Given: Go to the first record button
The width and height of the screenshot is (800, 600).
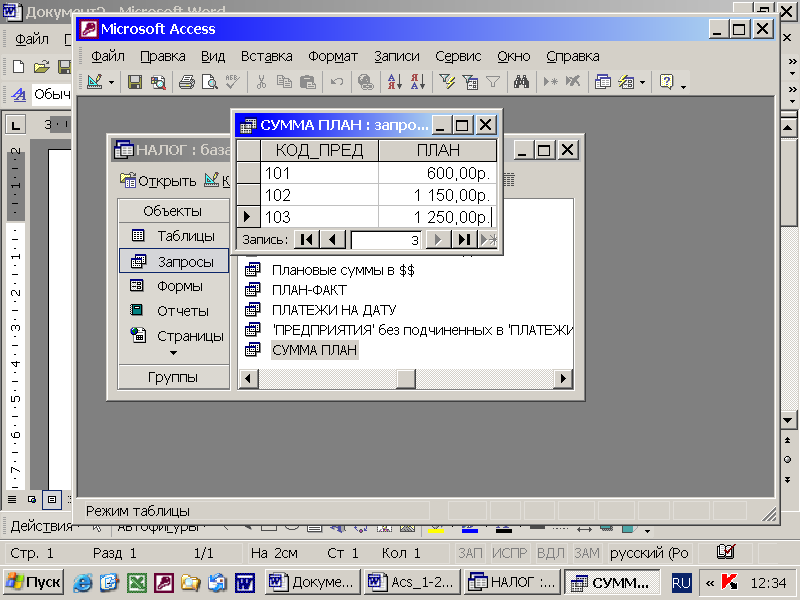Looking at the screenshot, I should tap(307, 239).
